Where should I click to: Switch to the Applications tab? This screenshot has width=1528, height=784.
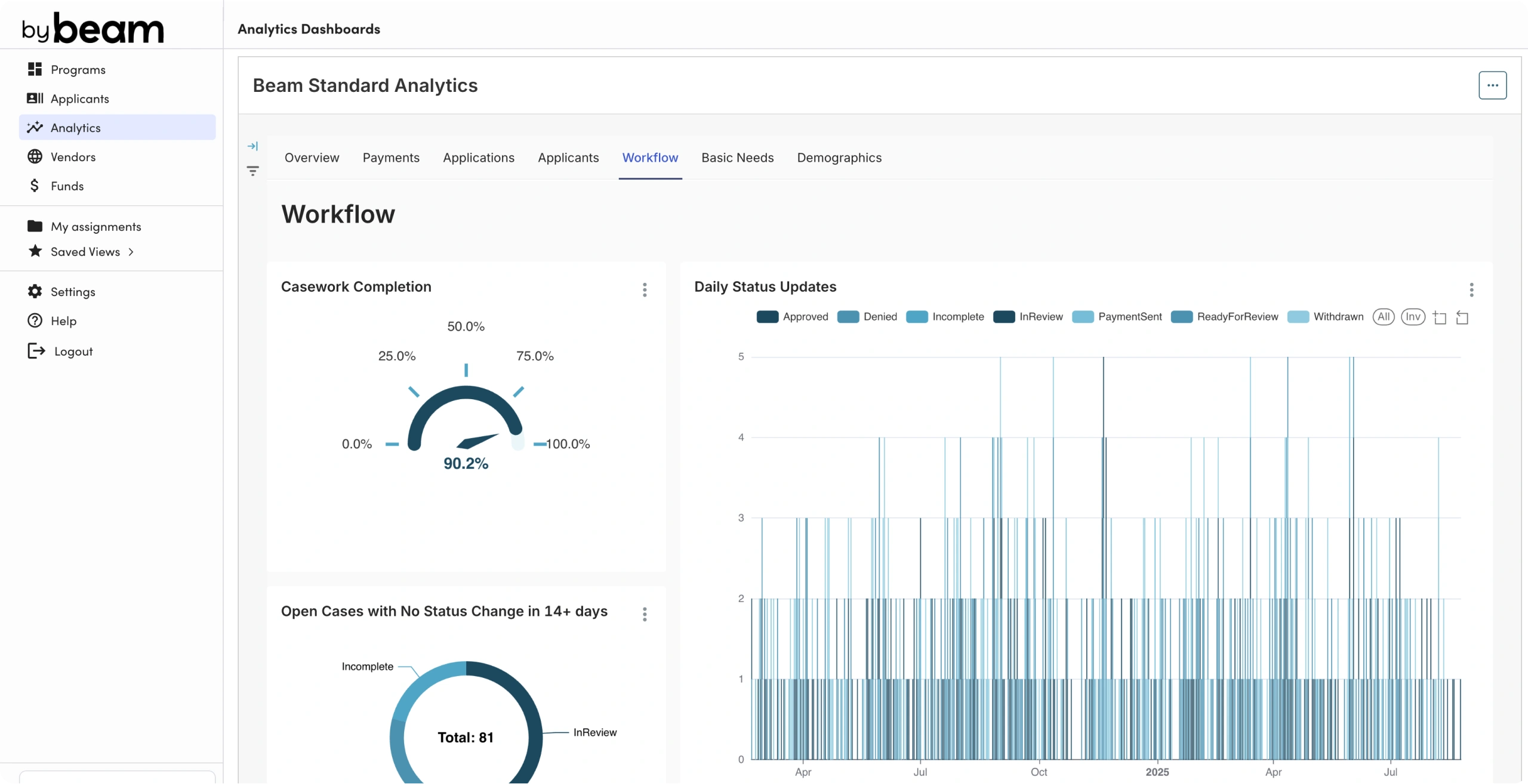478,158
